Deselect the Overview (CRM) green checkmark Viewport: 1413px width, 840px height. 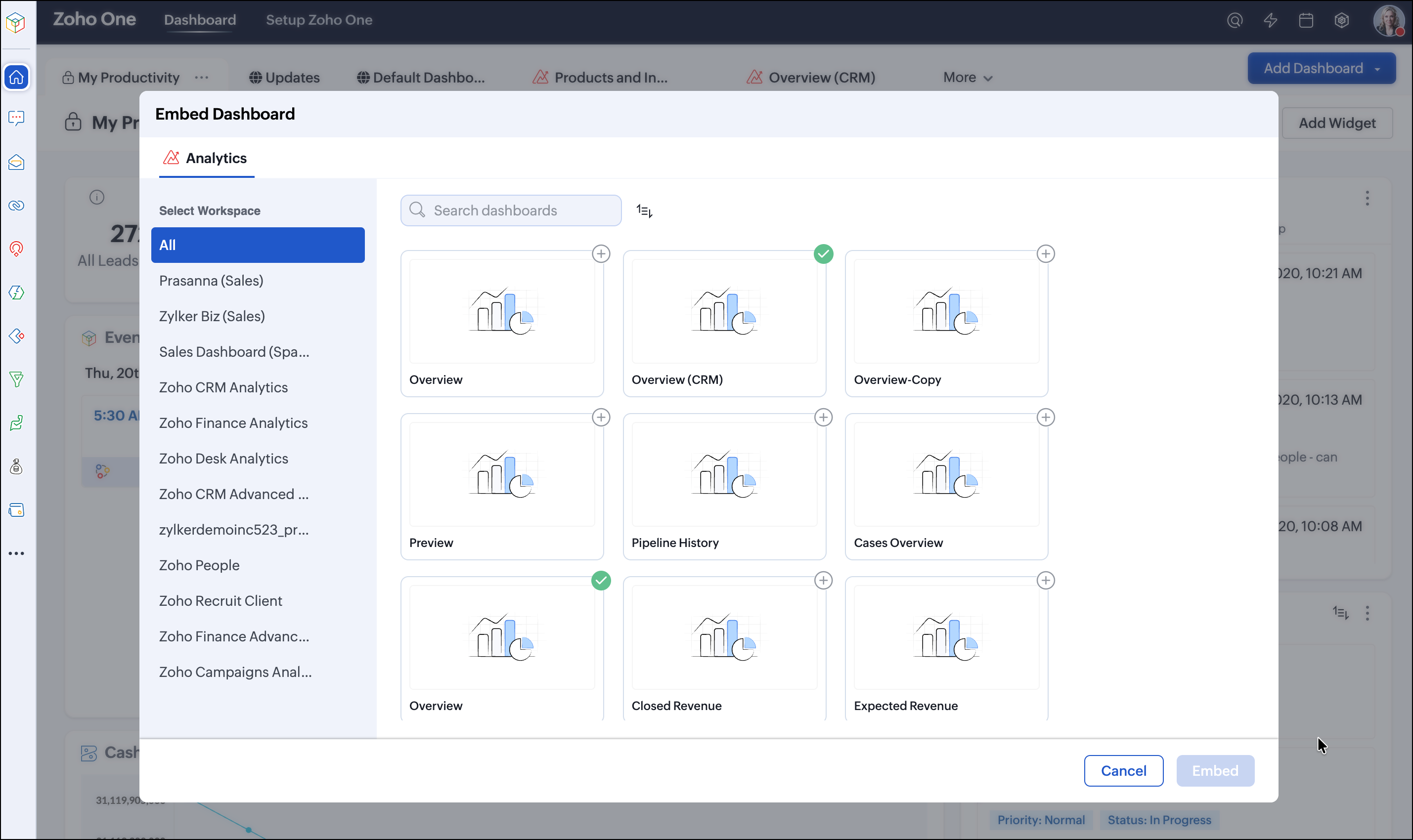pyautogui.click(x=824, y=253)
